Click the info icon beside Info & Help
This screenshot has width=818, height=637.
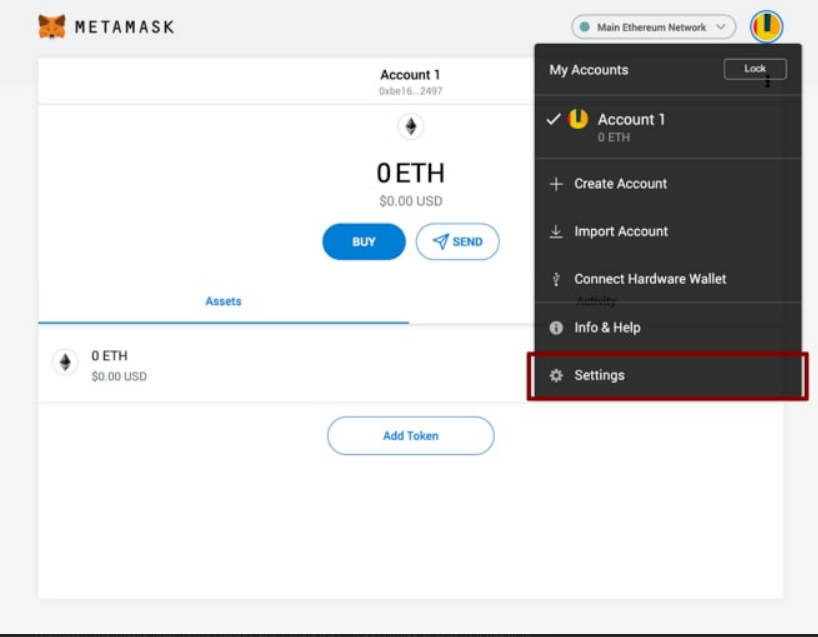point(556,328)
